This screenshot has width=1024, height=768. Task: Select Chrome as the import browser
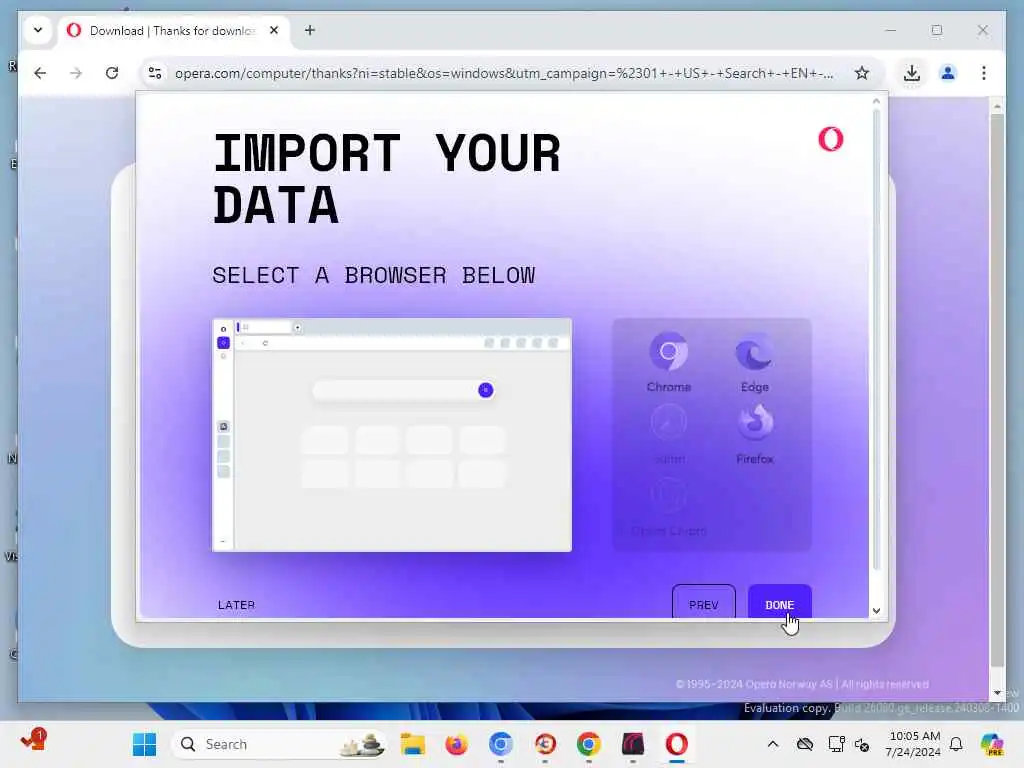click(668, 362)
